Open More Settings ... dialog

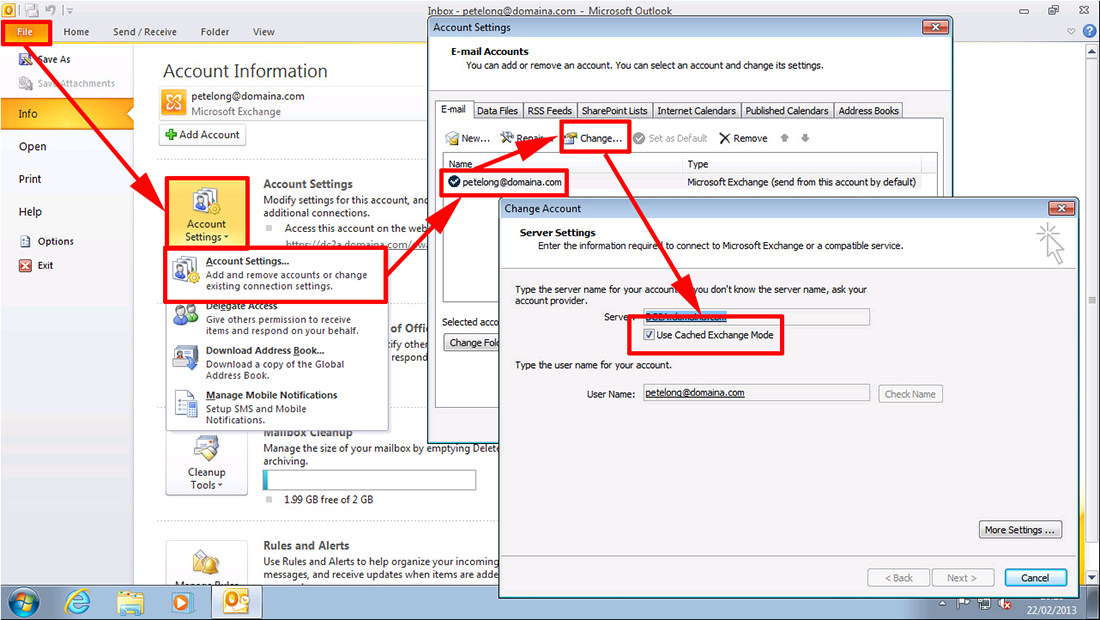pos(1020,530)
